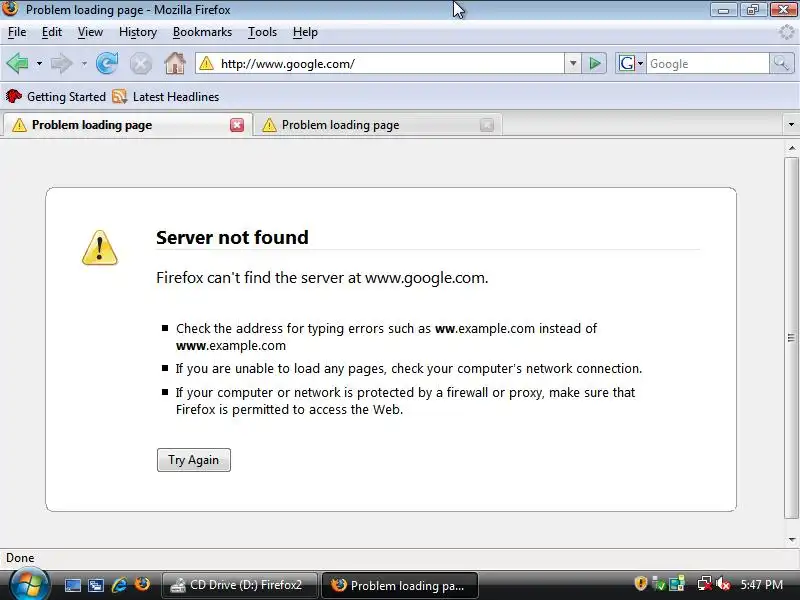
Task: Click the Show Desktop quick launch icon
Action: tap(72, 585)
